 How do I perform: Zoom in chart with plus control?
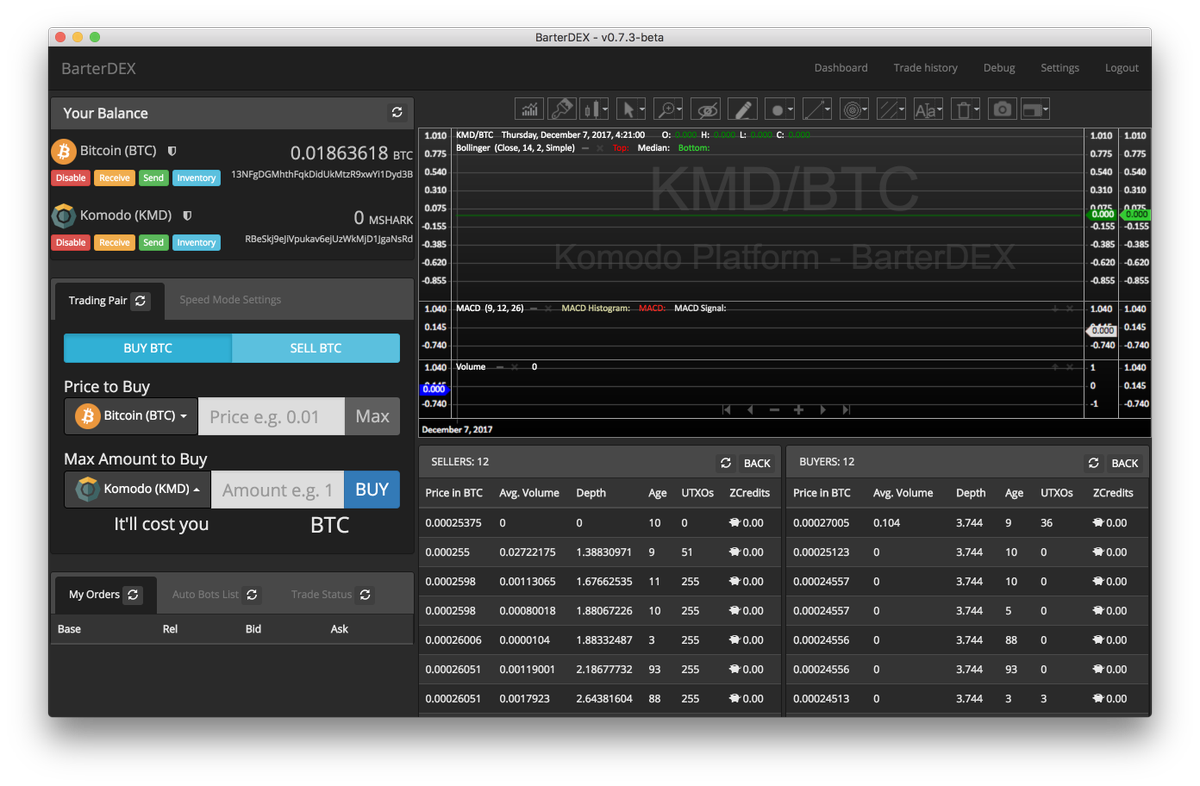(x=799, y=410)
